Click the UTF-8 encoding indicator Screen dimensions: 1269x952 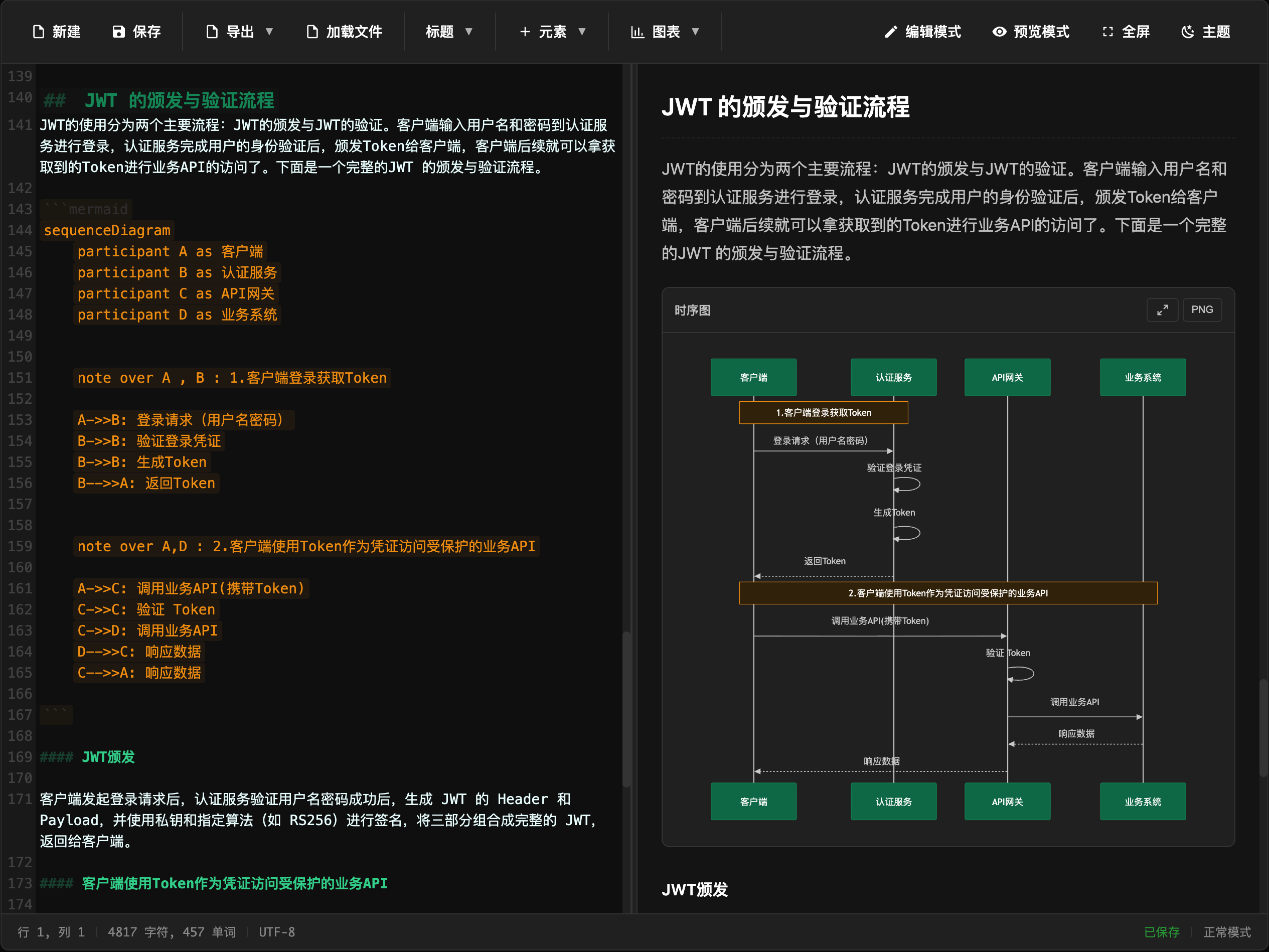(276, 932)
